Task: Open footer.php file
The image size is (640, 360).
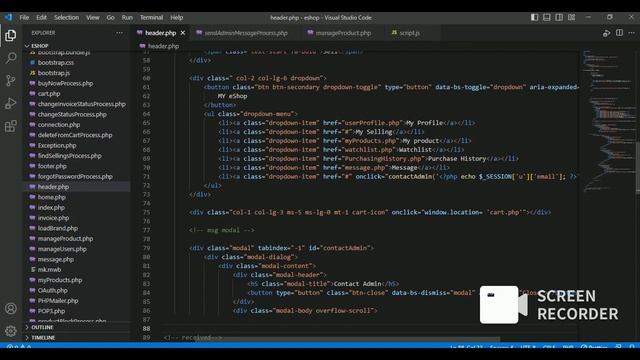Action: [x=52, y=166]
